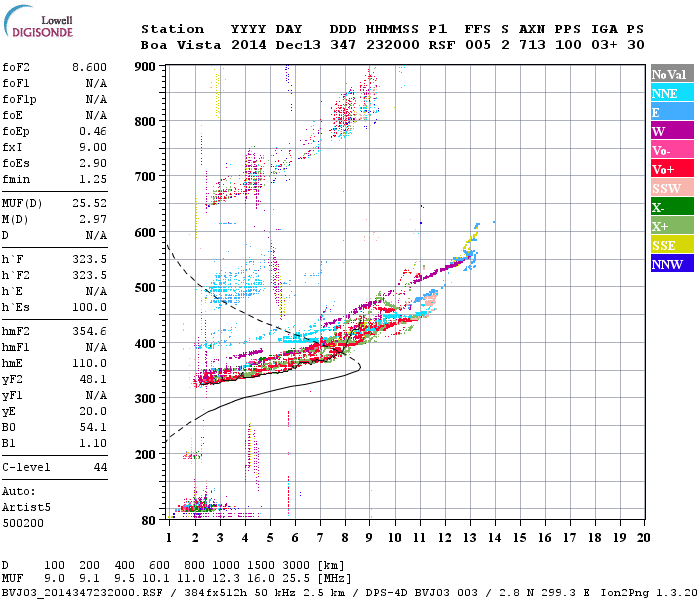Click the 16.0 MUF table value

tap(261, 579)
